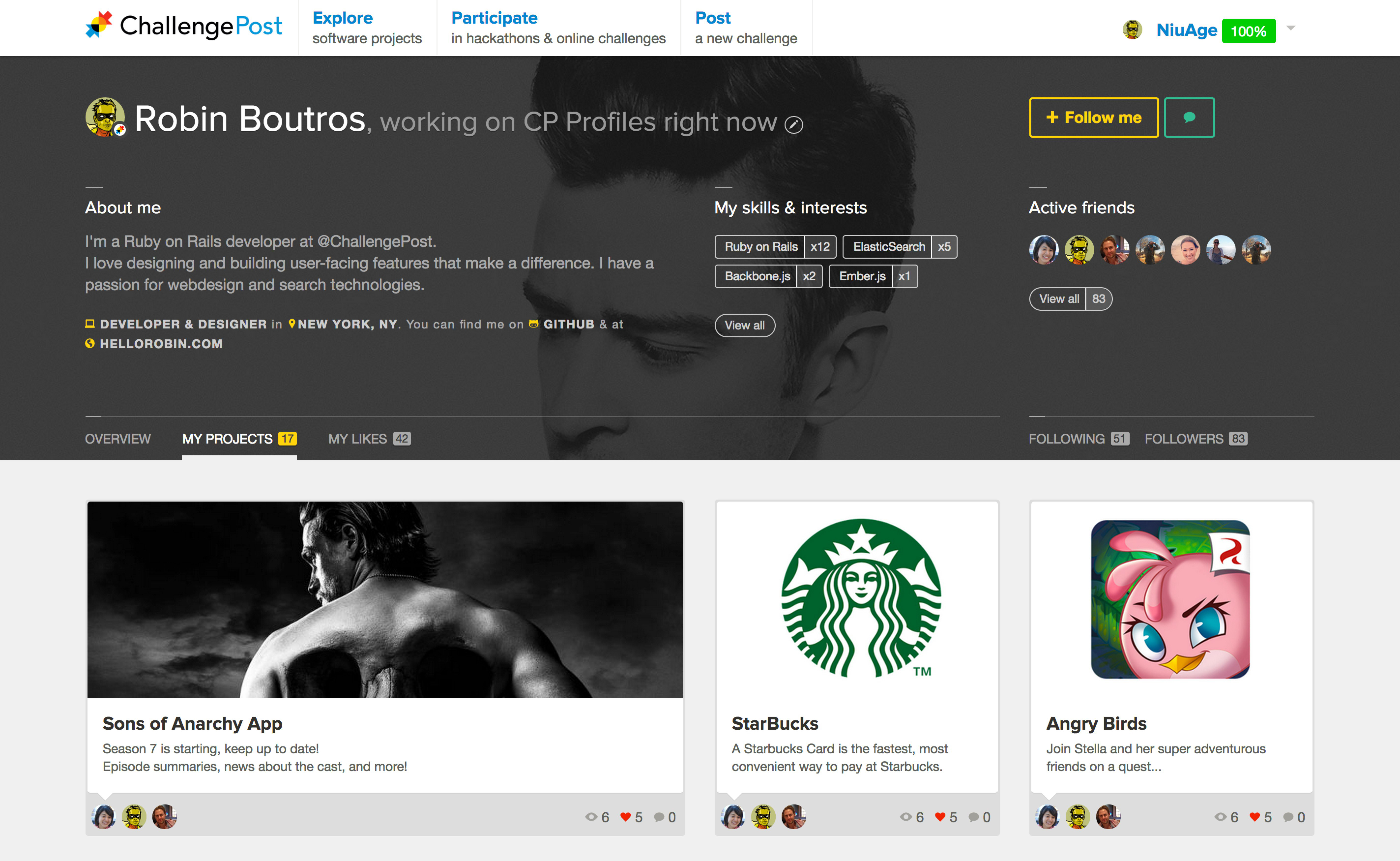
Task: Click the eye views icon on Sons of Anarchy card
Action: coord(591,816)
